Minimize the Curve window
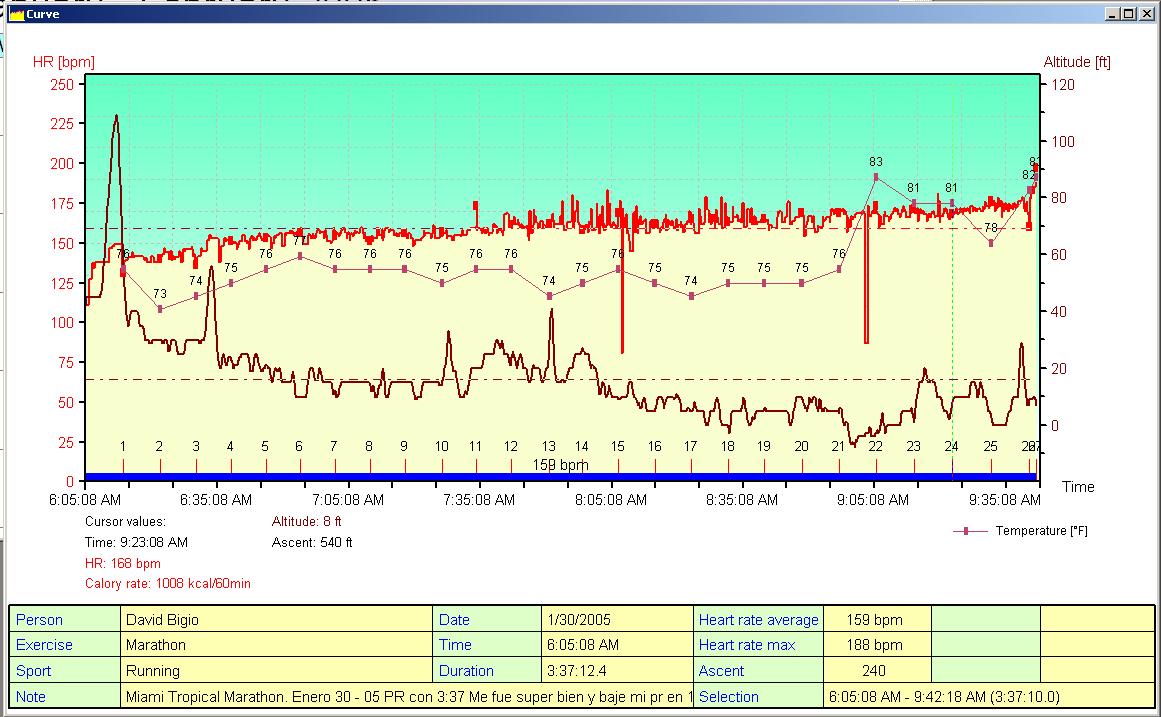 click(1113, 14)
